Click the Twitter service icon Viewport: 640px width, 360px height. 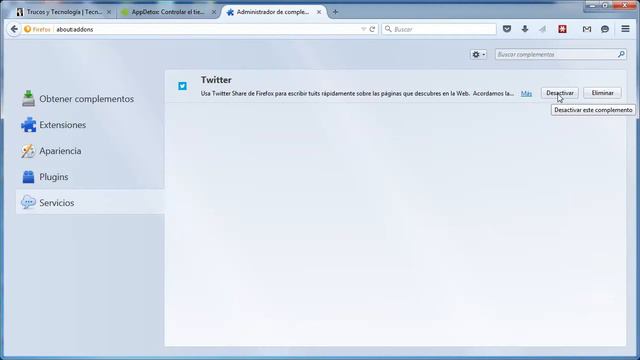tap(182, 86)
